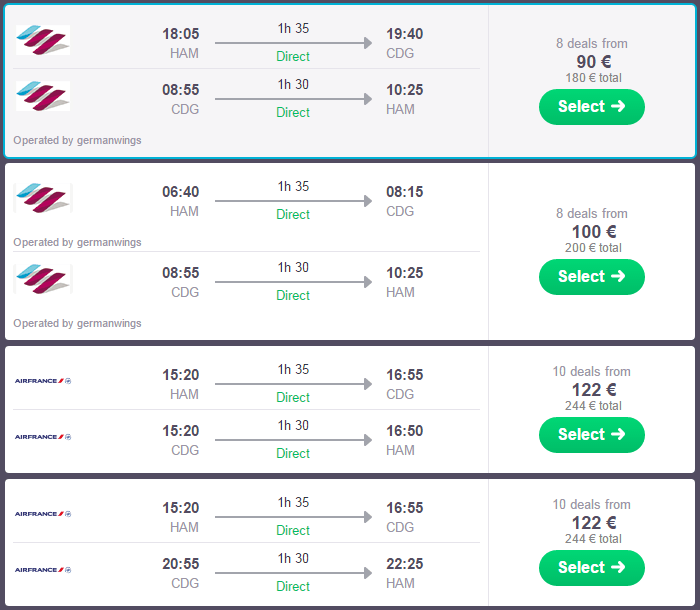Click Eurowings logo on 18:05 HAM flight
The image size is (700, 610).
43,42
